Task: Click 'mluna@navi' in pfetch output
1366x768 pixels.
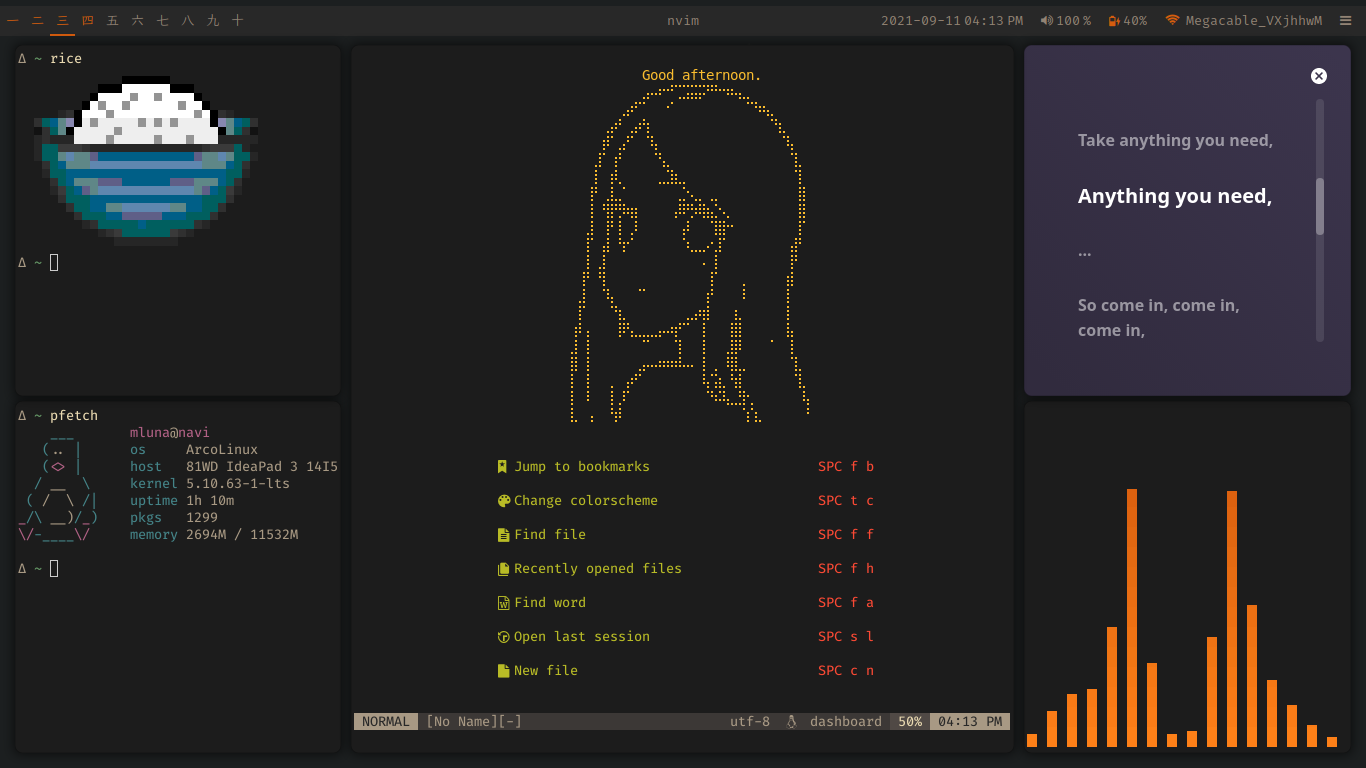Action: tap(170, 433)
